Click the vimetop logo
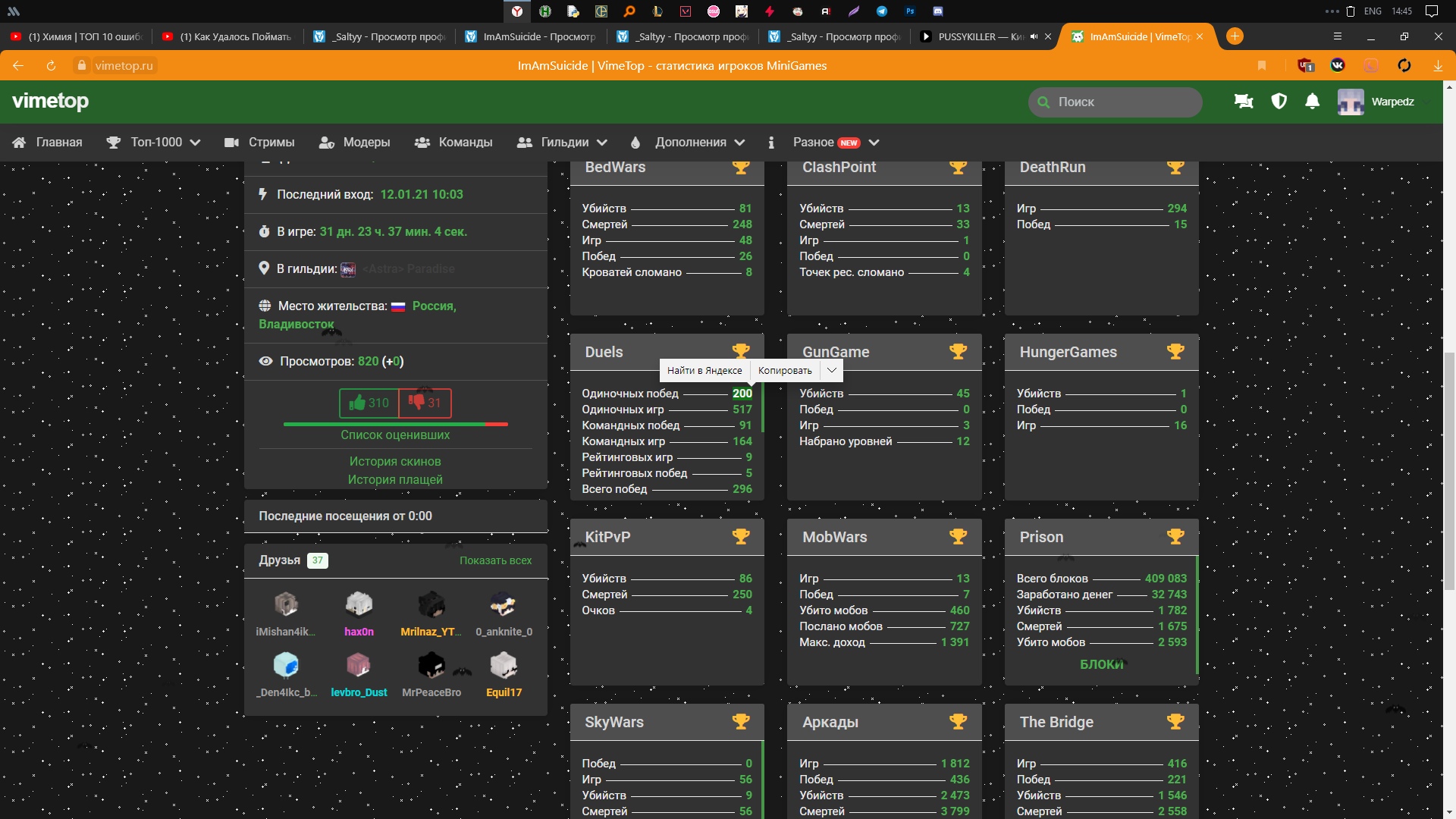This screenshot has width=1456, height=819. [50, 101]
